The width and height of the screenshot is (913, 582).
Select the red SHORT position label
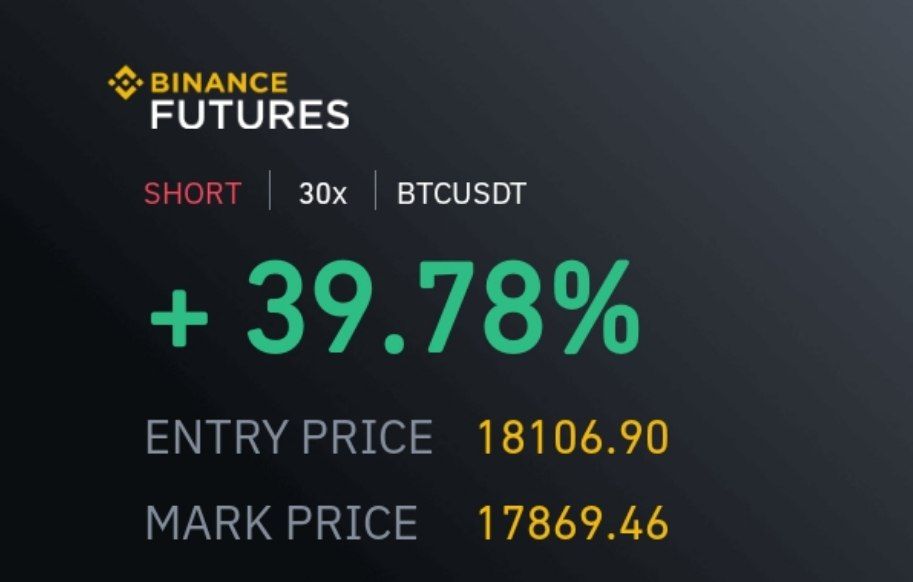tap(193, 193)
